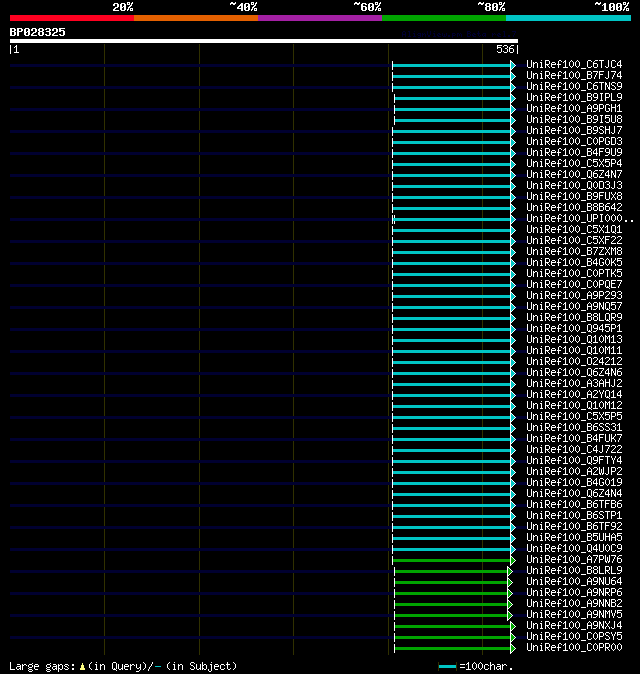The height and width of the screenshot is (674, 640).
Task: Open the UniRef100_B9IPL9 hit label
Action: tap(574, 98)
